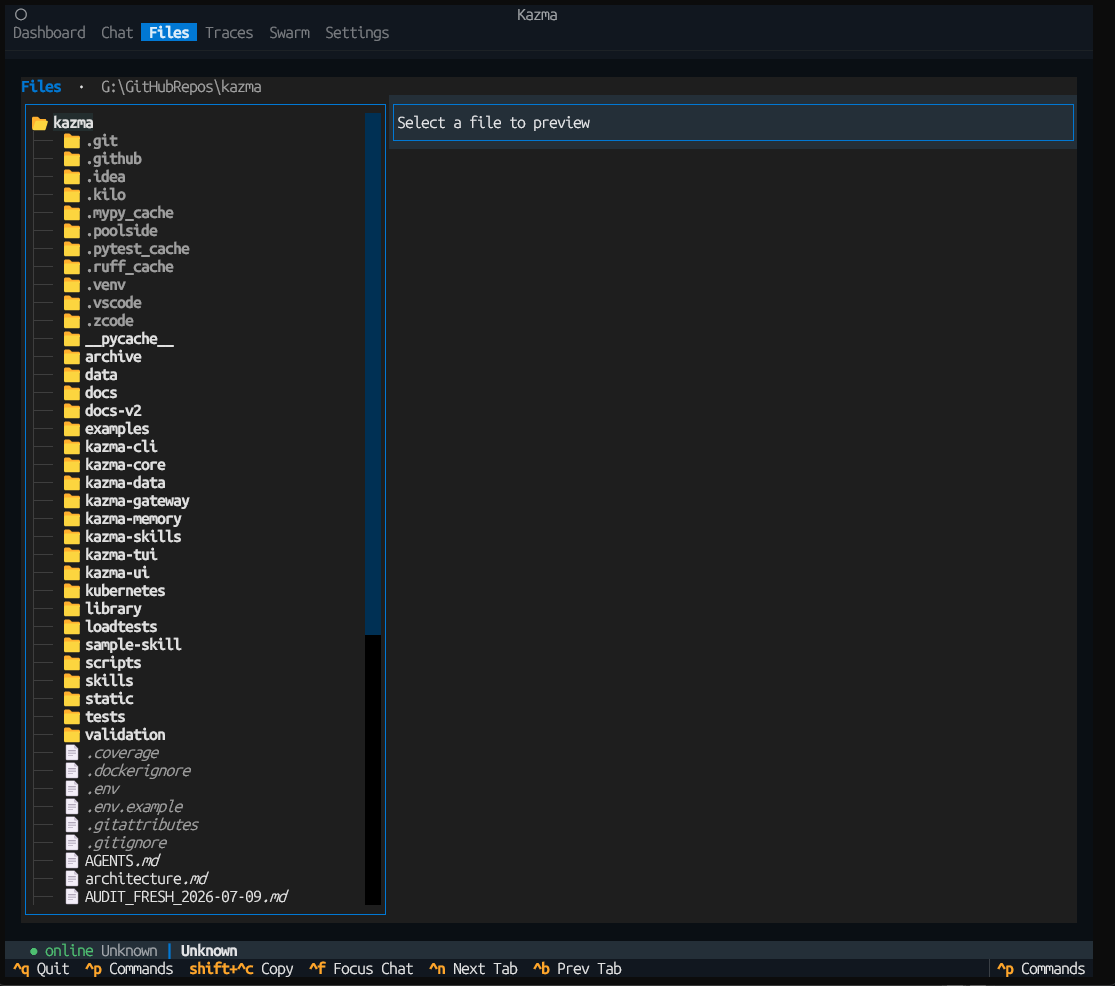Switch to the Chat tab
The height and width of the screenshot is (986, 1115).
(117, 33)
